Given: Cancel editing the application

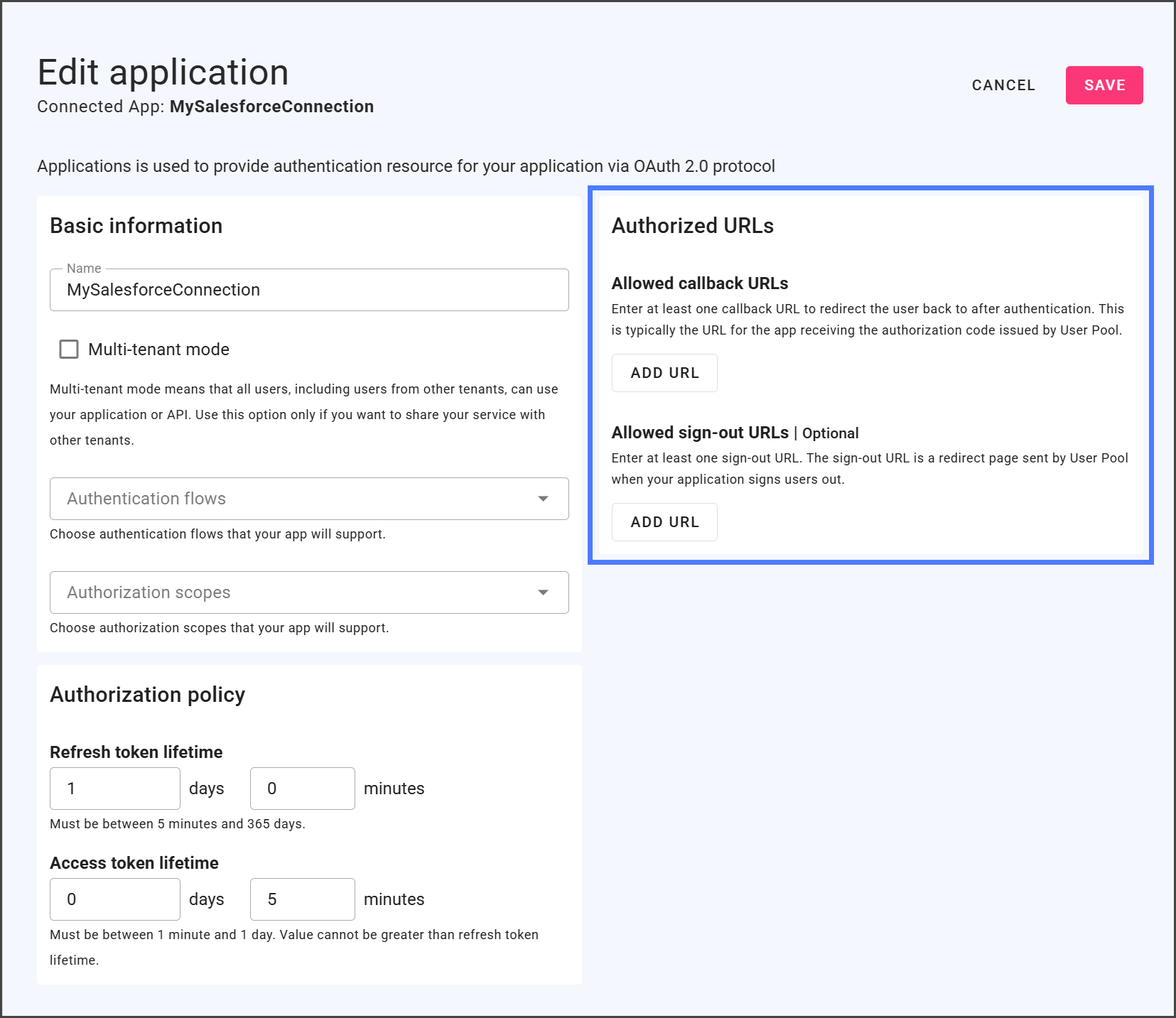Looking at the screenshot, I should [1003, 85].
